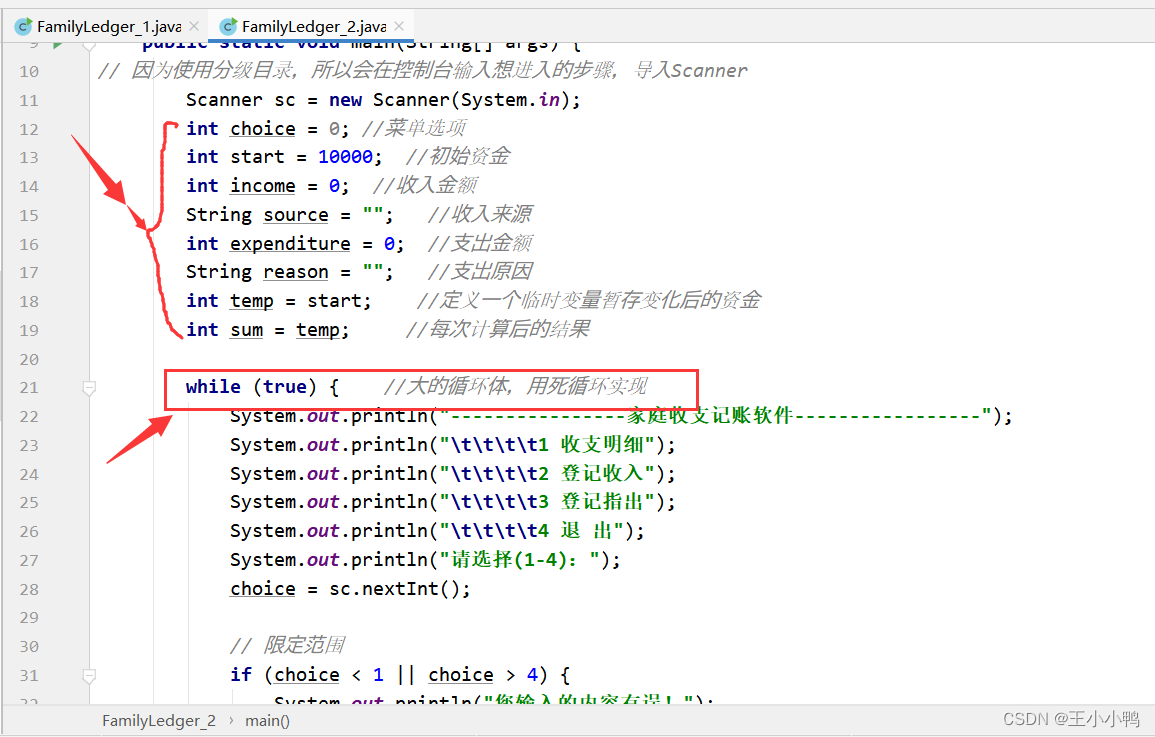
Task: Click the main() breadcrumb
Action: (267, 720)
